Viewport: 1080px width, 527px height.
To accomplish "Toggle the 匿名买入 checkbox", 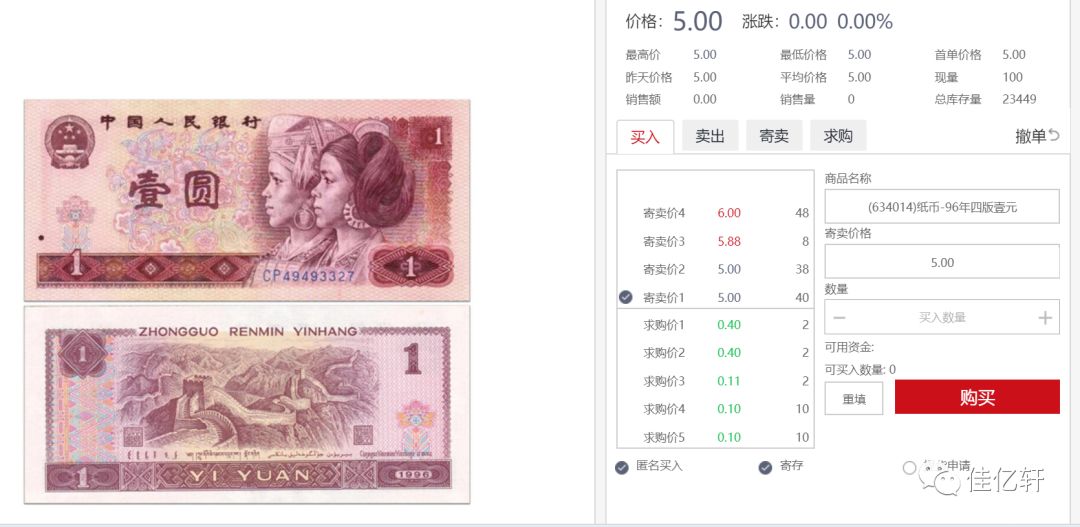I will pyautogui.click(x=622, y=468).
